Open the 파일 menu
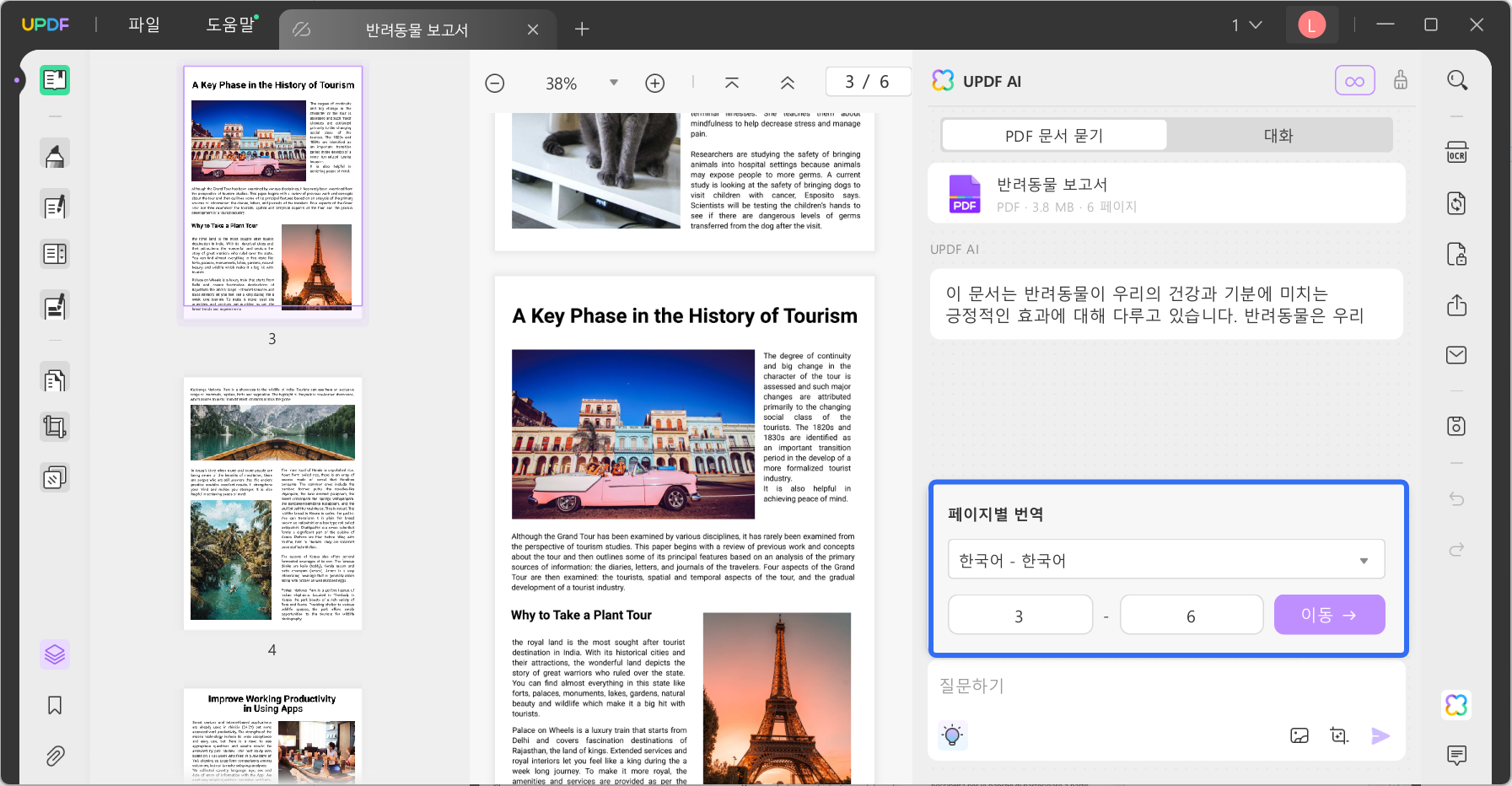Screen dimensions: 1512x786 pyautogui.click(x=144, y=25)
